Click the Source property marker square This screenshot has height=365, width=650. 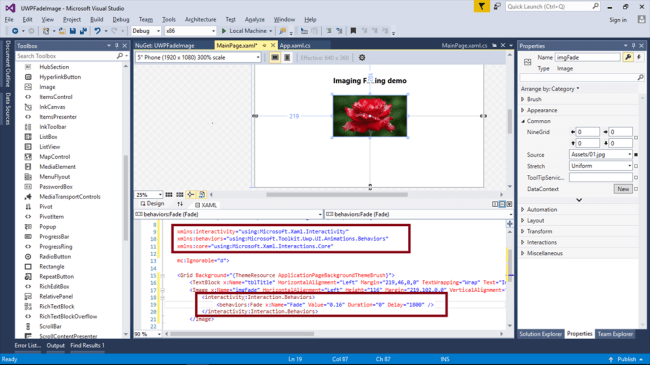coord(636,155)
